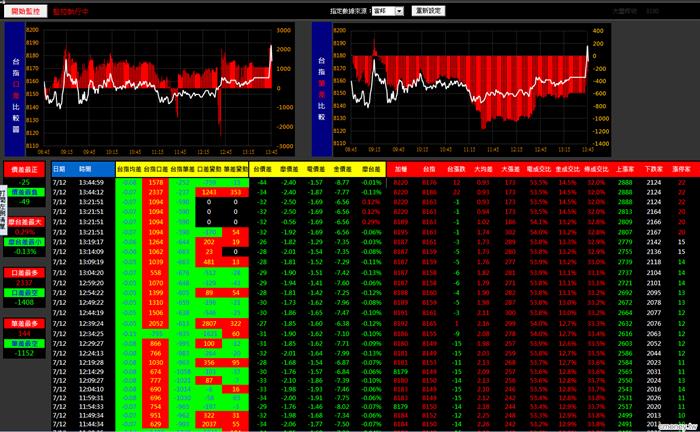
Task: Select the row with time 11:59:31
Action: [x=375, y=398]
